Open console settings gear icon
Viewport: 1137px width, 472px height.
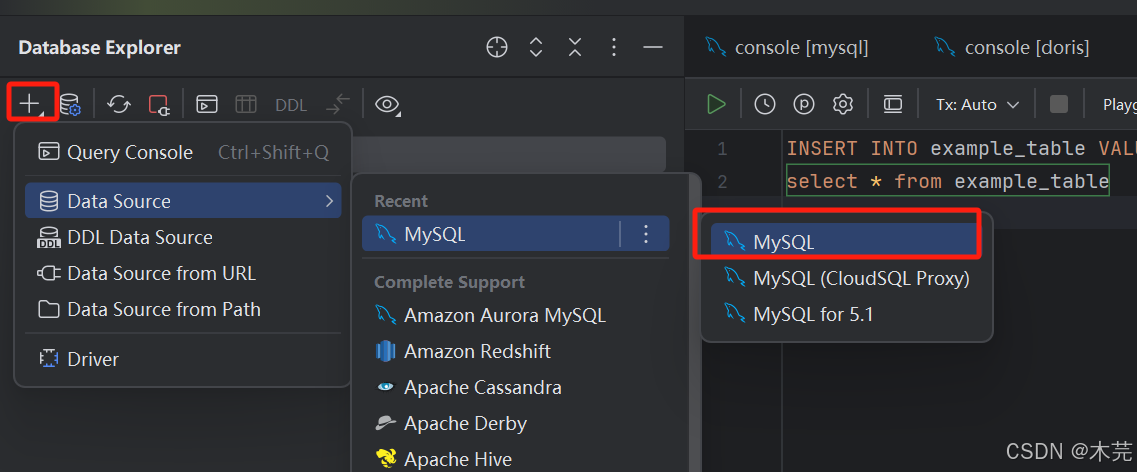pyautogui.click(x=843, y=104)
